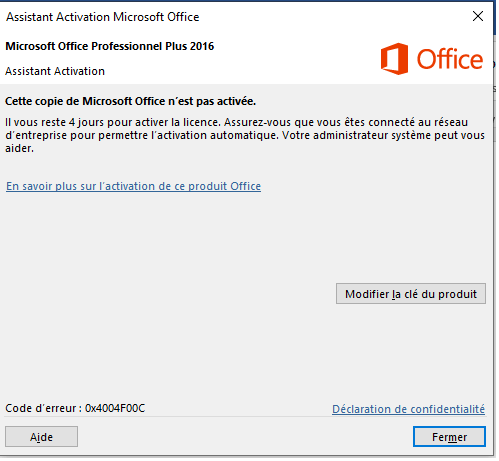Click the word "aider." ending the paragraph
This screenshot has height=461, width=499.
(x=19, y=148)
